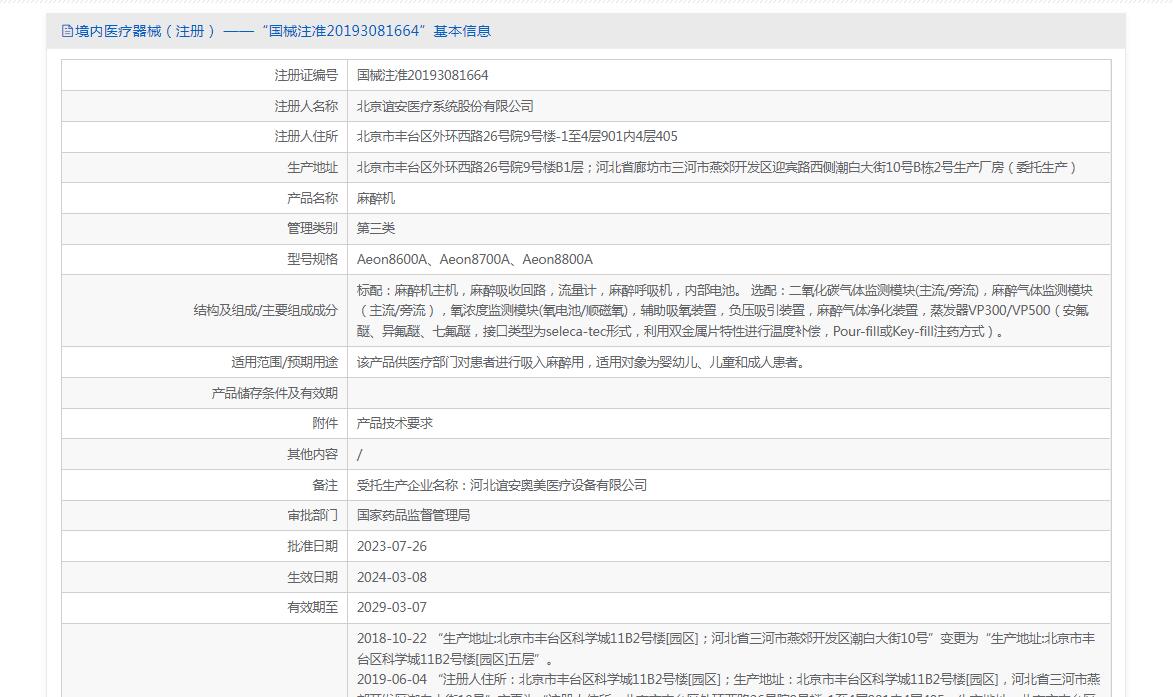Click the model specification Aeon8600A、Aeon8700A、Aeon8800A

pos(474,259)
